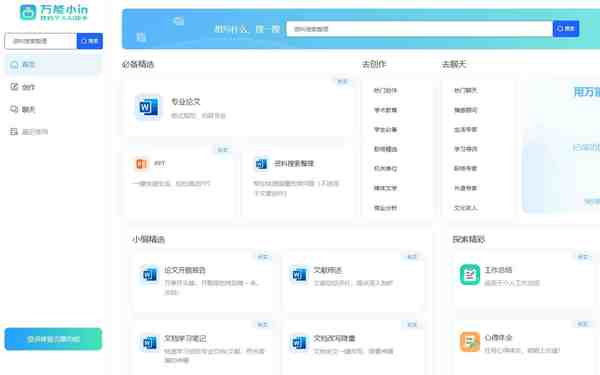Open the green 工作总结 icon

(x=470, y=274)
